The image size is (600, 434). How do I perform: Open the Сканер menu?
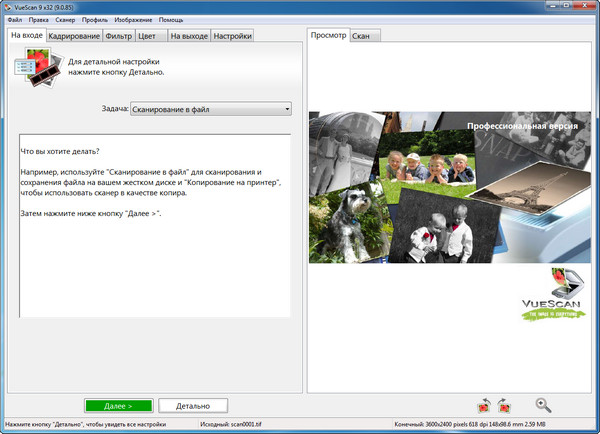(x=65, y=20)
